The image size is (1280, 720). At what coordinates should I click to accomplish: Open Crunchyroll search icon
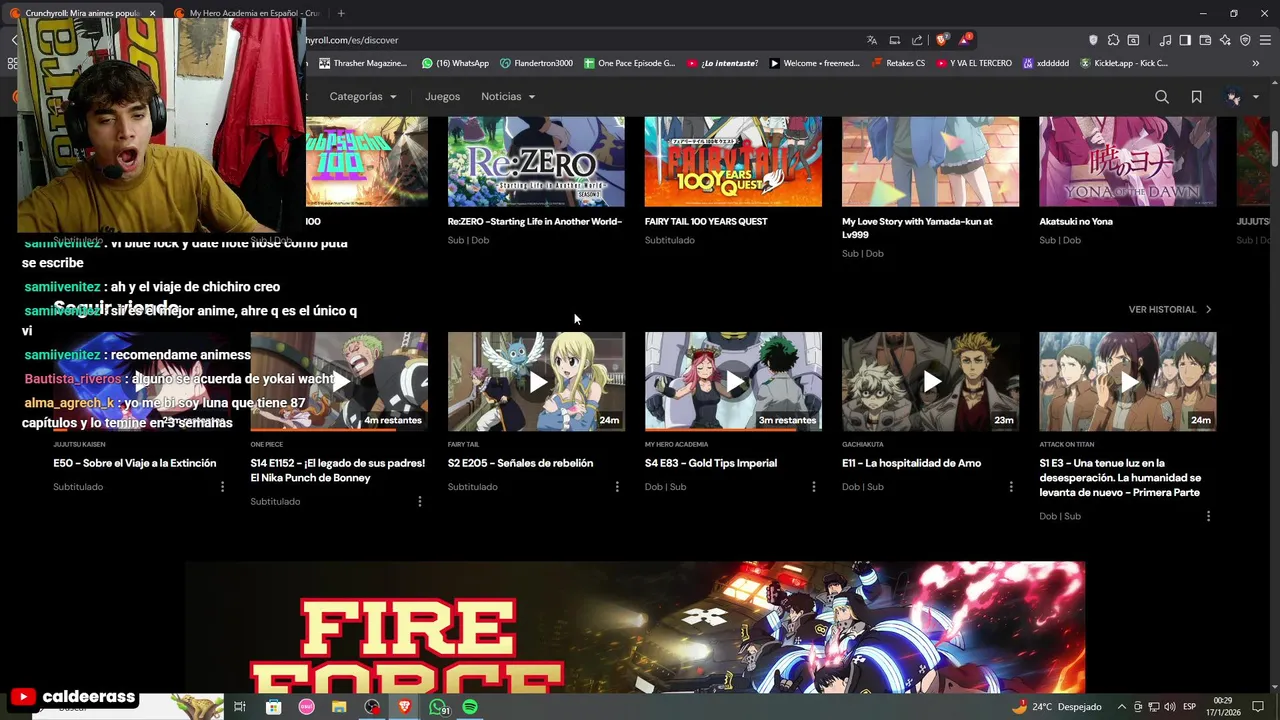(x=1161, y=97)
